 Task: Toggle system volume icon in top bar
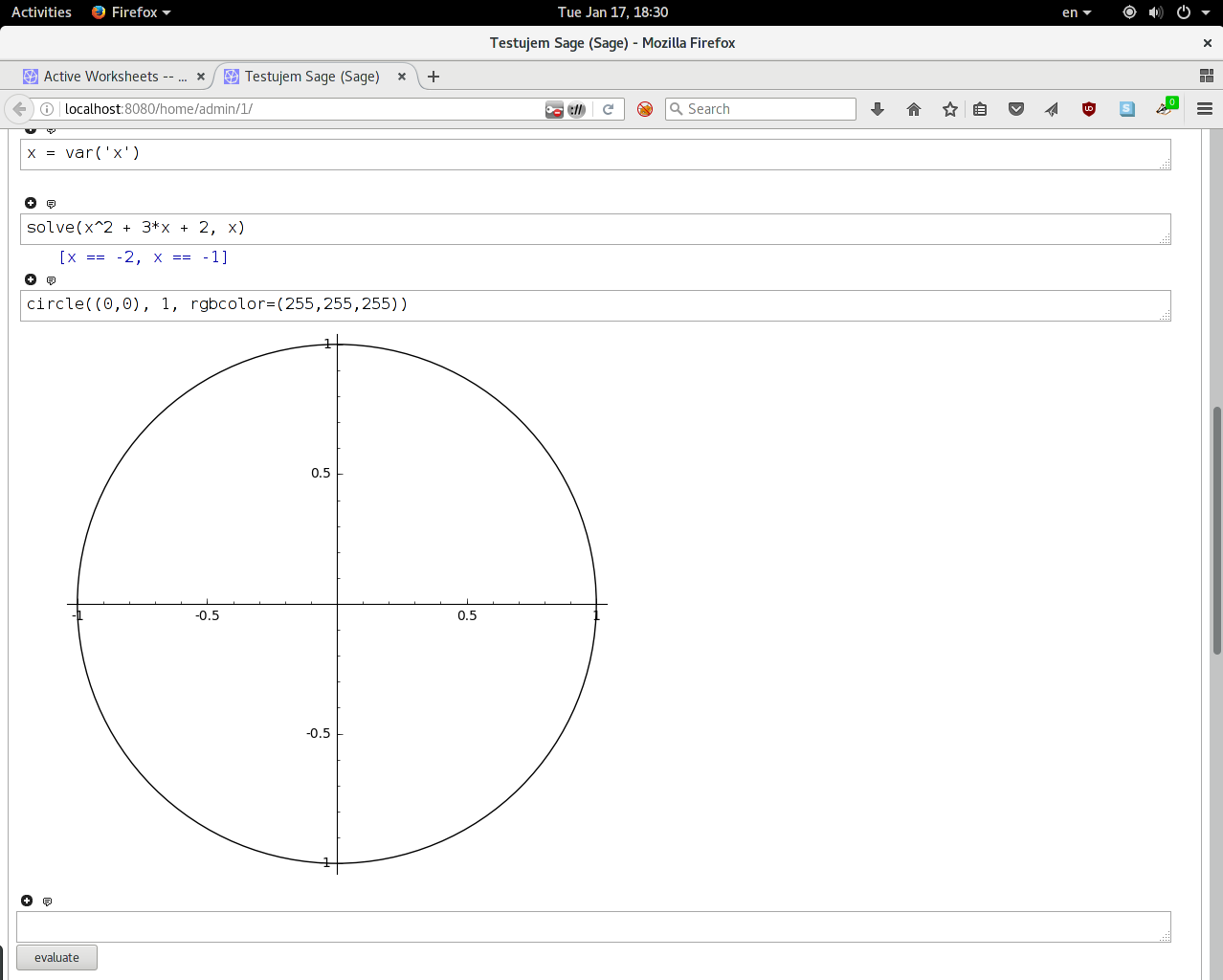pos(1156,12)
